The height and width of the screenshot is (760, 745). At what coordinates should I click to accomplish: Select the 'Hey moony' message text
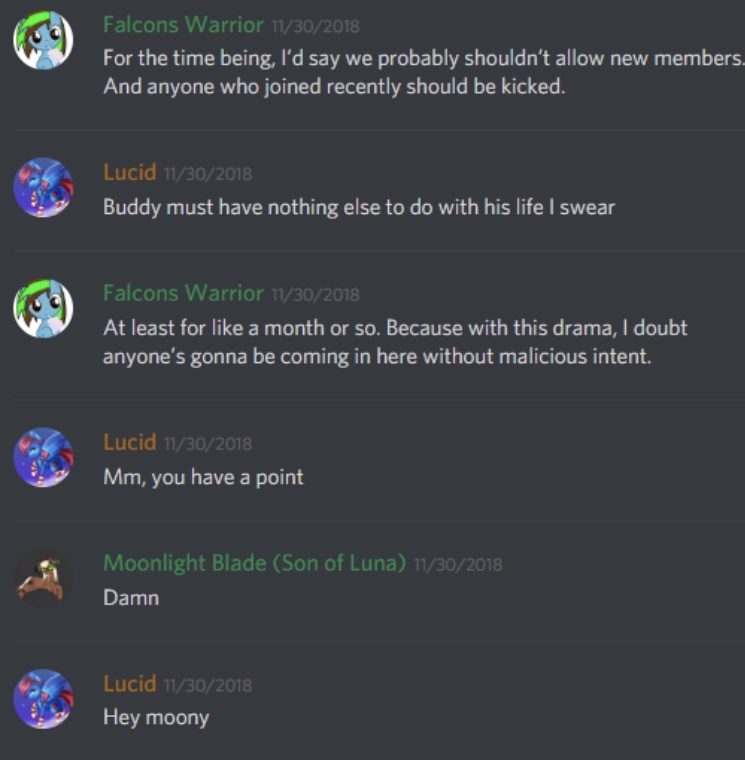pos(156,718)
